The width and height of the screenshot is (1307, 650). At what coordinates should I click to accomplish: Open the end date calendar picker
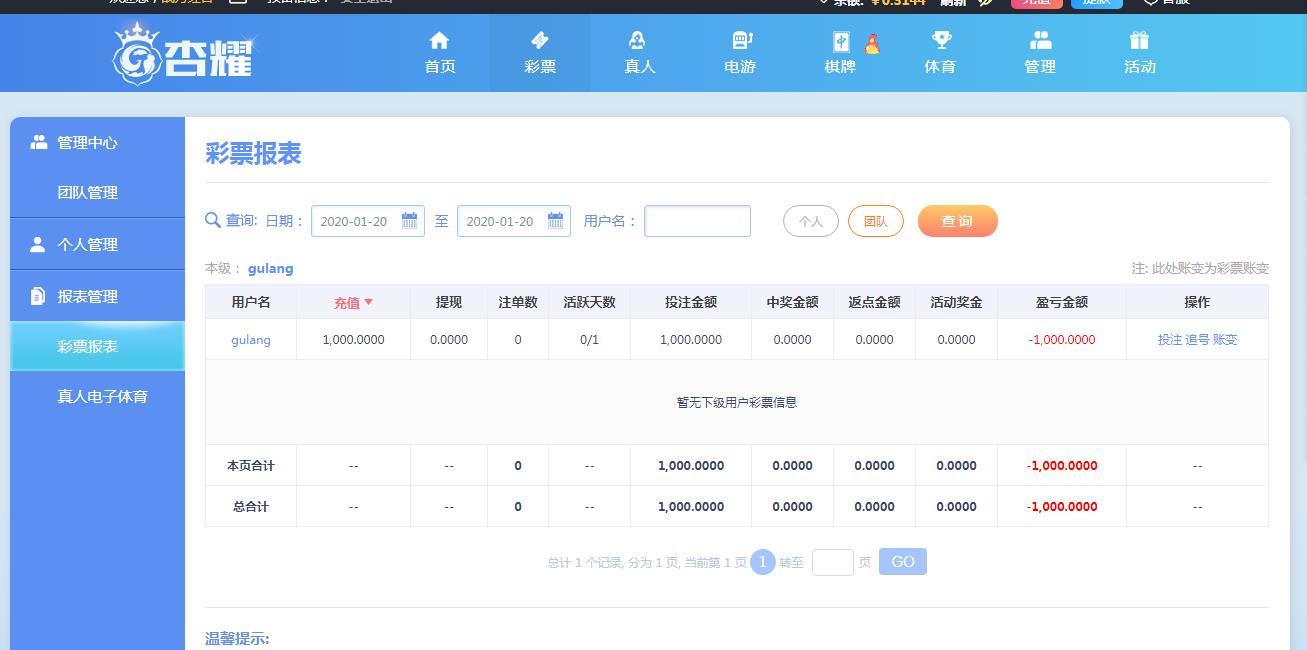click(555, 221)
